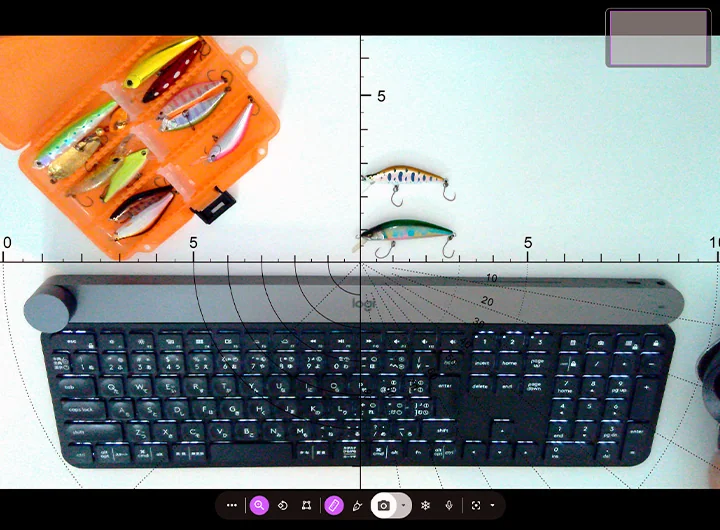
Task: Click the protractor's 10 degree label
Action: pos(491,278)
